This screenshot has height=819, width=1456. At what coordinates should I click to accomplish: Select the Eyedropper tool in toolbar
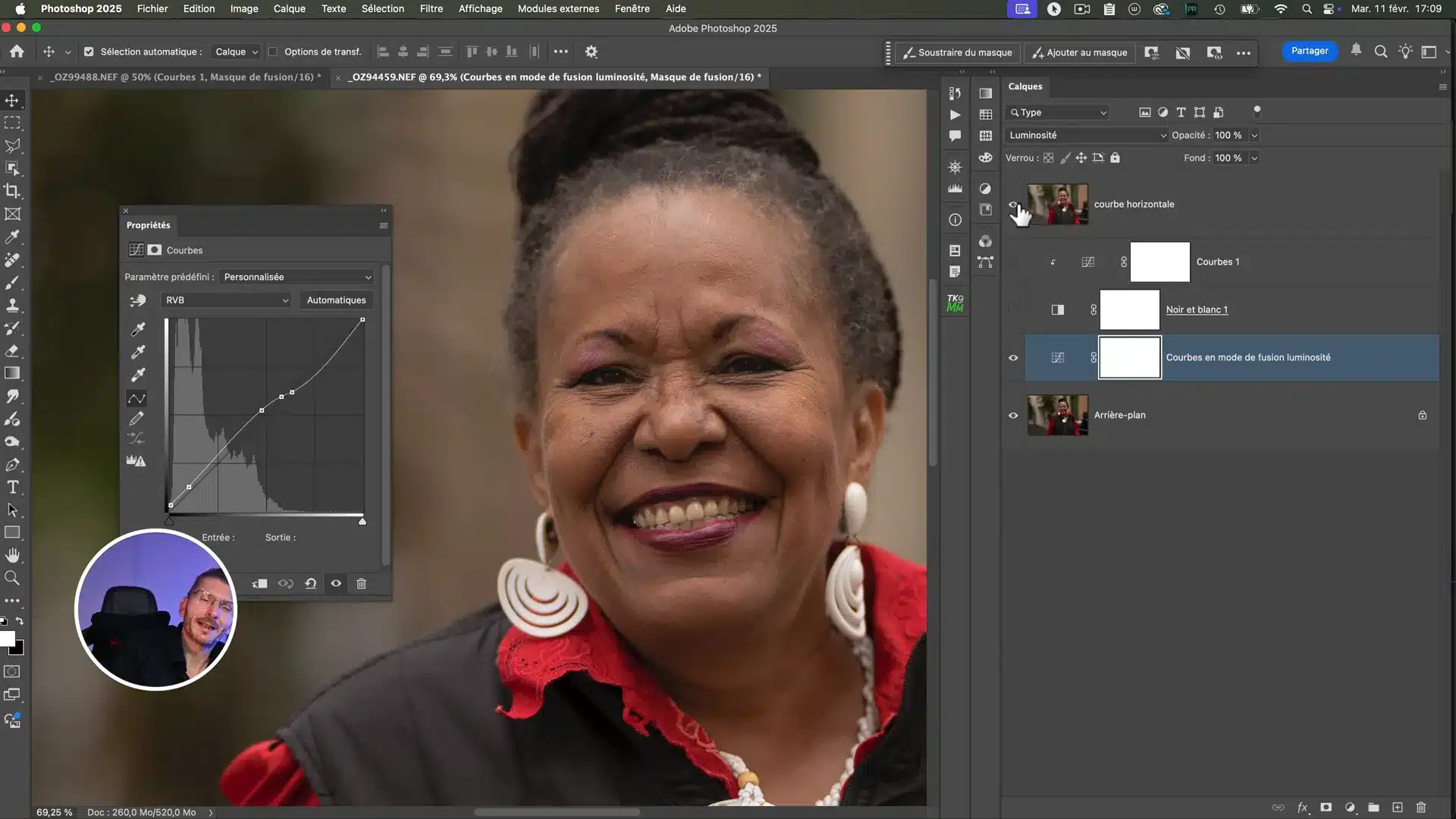(12, 237)
